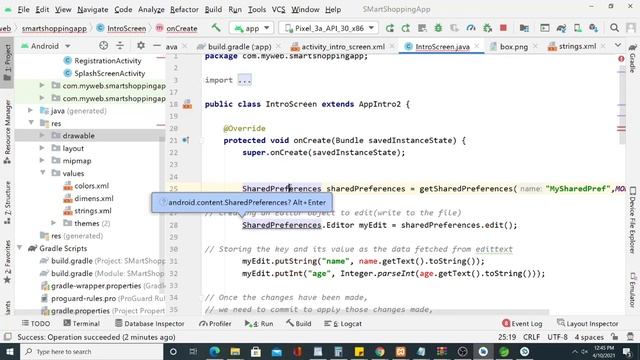
Task: Open the AVD Manager icon
Action: coord(578,28)
